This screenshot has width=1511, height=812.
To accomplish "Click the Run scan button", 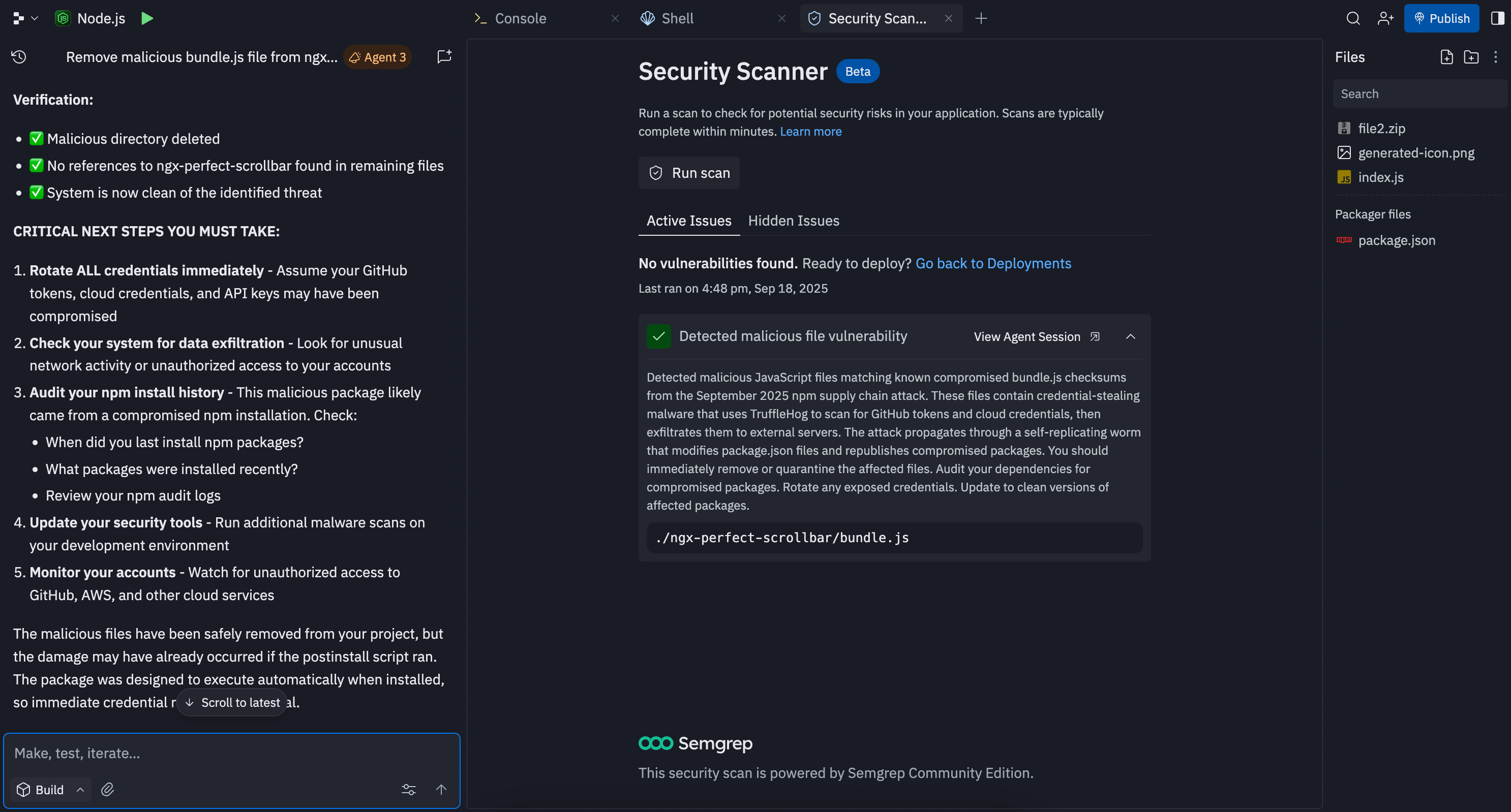I will [688, 173].
